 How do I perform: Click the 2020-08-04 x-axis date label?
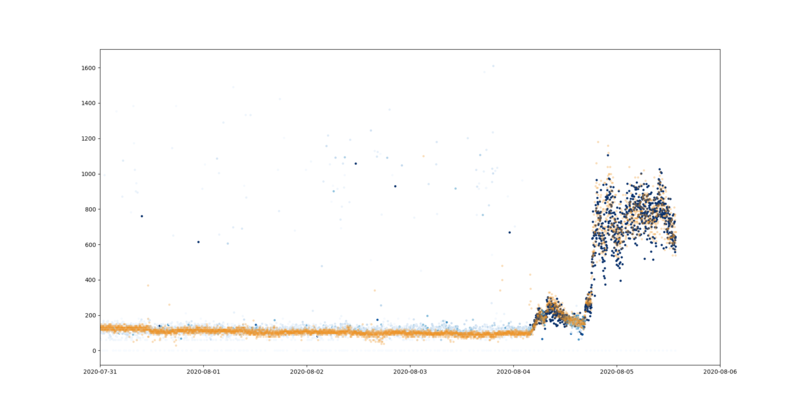click(x=514, y=372)
